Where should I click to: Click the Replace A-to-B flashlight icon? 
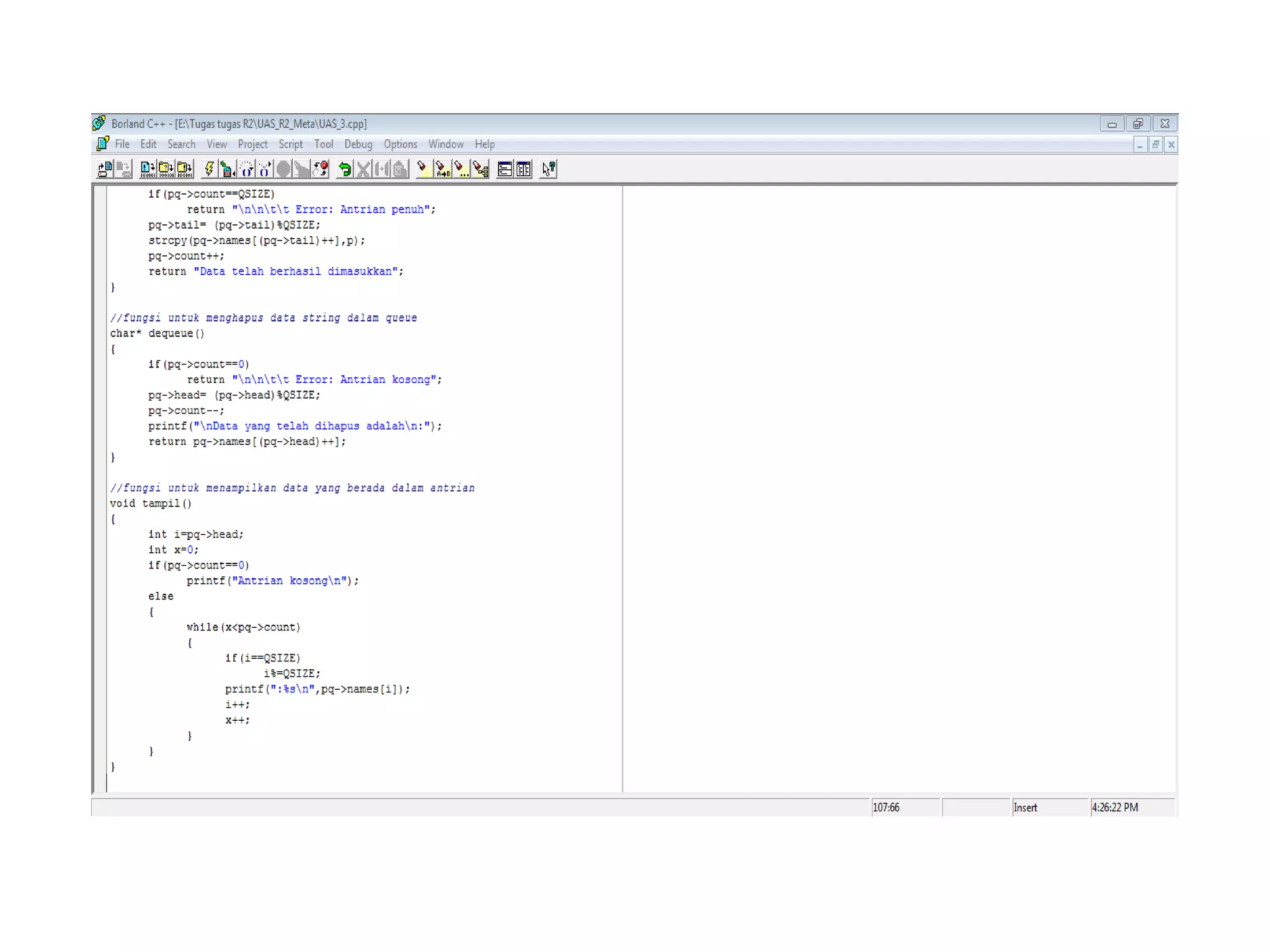[442, 169]
